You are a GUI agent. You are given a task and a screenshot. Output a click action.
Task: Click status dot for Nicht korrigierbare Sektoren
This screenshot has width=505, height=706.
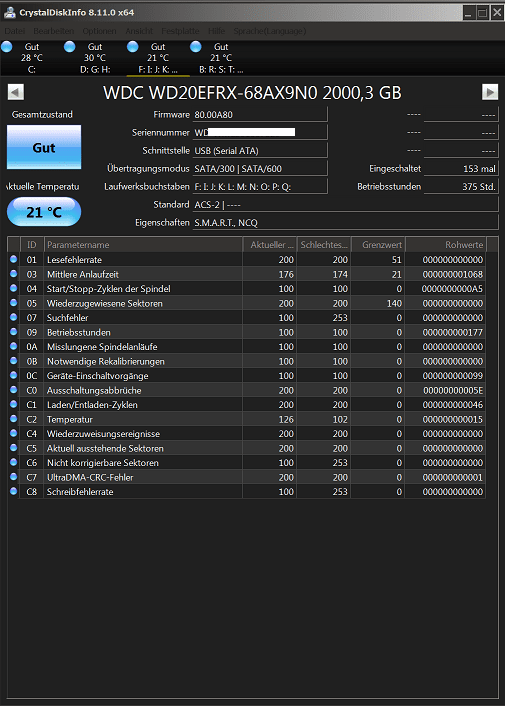coord(14,462)
